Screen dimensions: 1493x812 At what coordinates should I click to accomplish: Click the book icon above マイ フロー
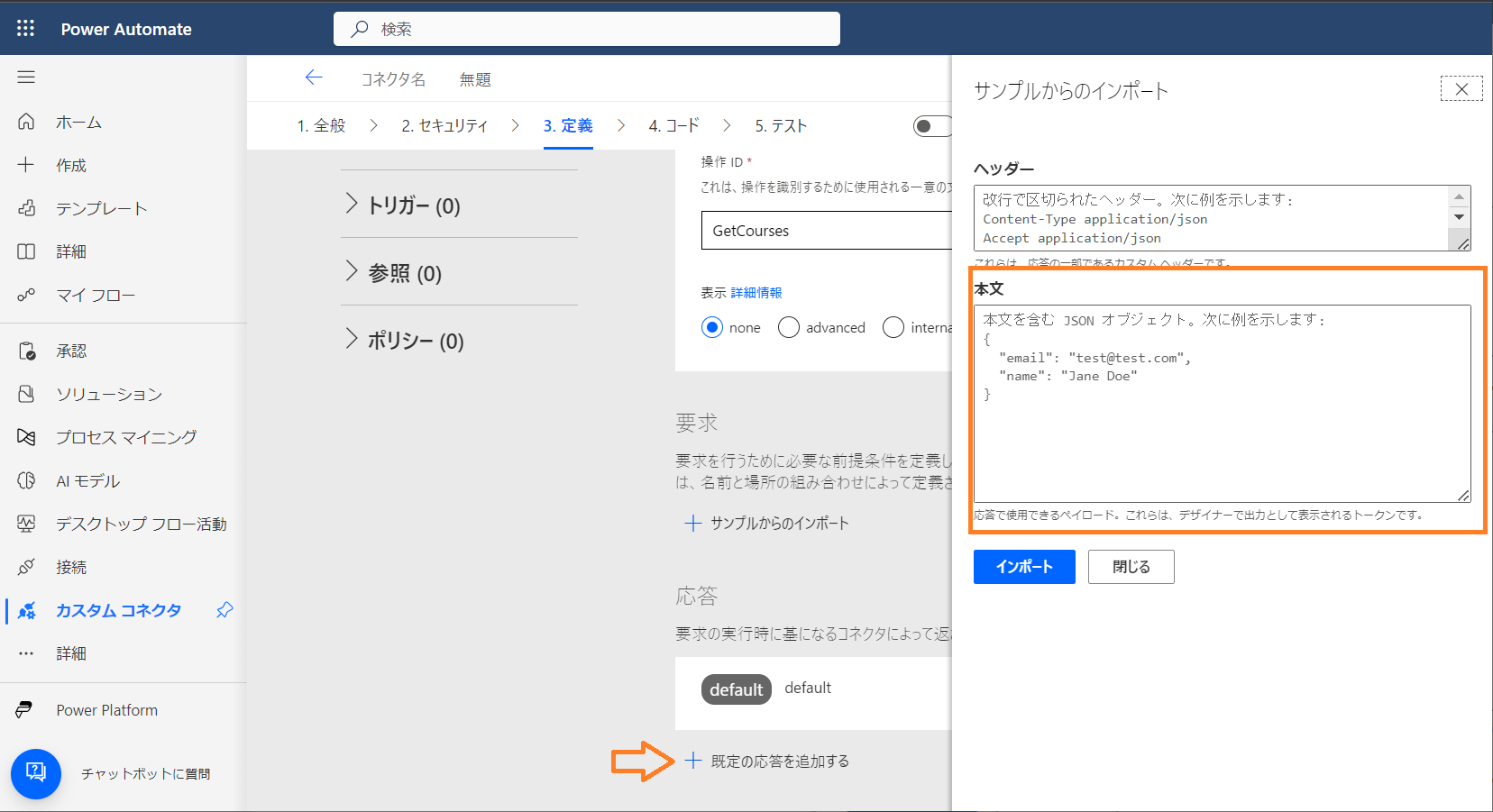pyautogui.click(x=26, y=251)
